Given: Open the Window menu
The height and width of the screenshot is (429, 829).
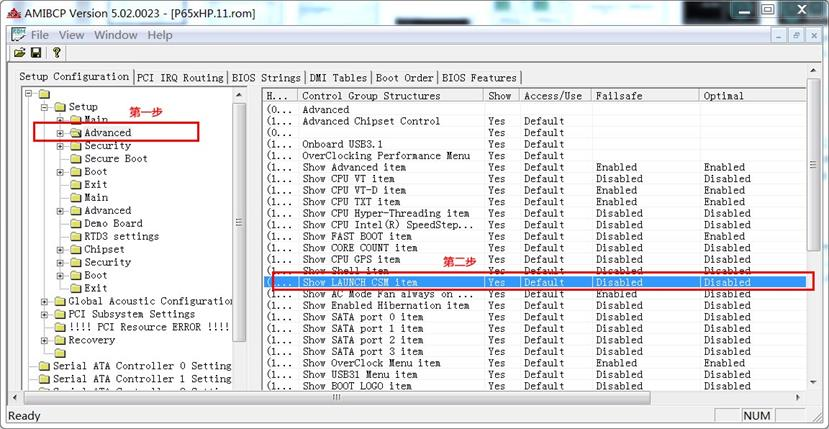Looking at the screenshot, I should (115, 35).
